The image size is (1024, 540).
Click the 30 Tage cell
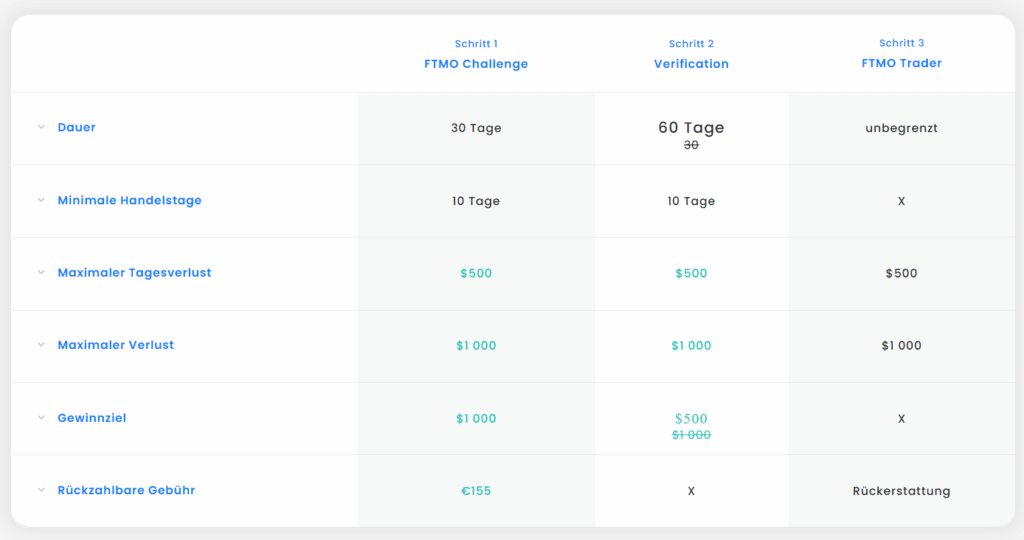pos(476,128)
